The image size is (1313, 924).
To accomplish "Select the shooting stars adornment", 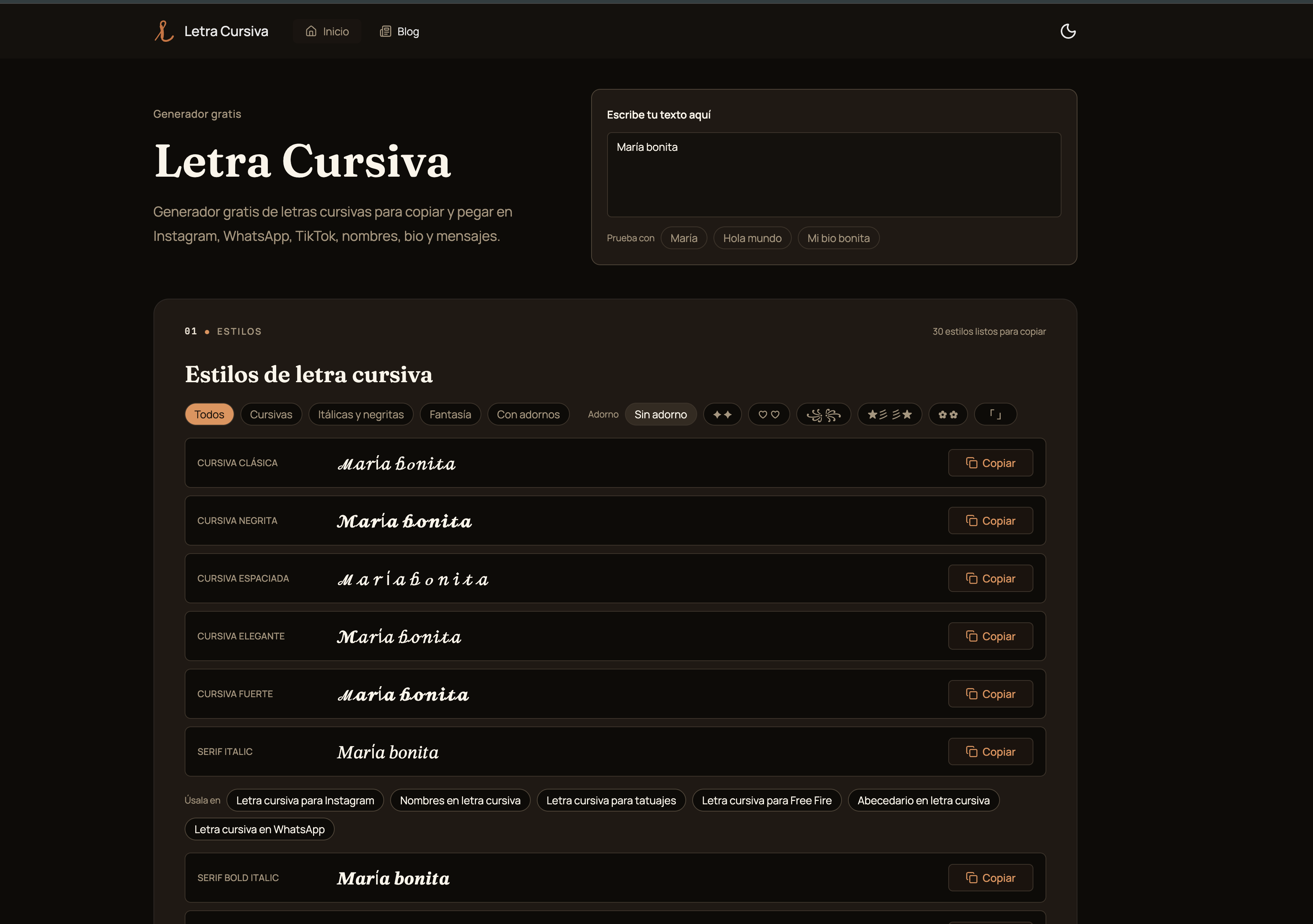I will click(x=889, y=415).
